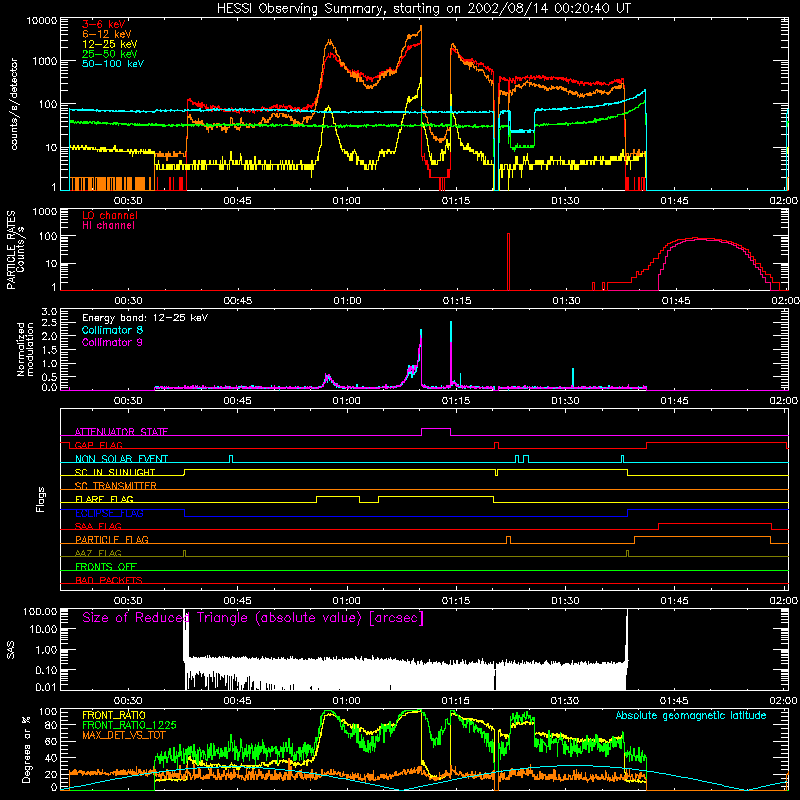This screenshot has height=800, width=800.
Task: Click the yellow 12-25 keV legend entry
Action: [x=110, y=44]
